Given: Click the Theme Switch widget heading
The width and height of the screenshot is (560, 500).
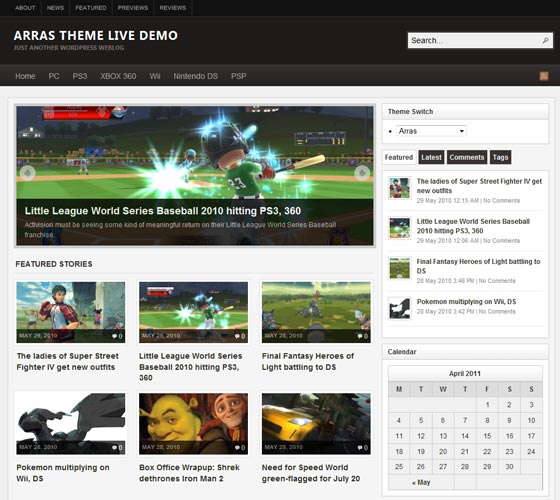Looking at the screenshot, I should (410, 112).
